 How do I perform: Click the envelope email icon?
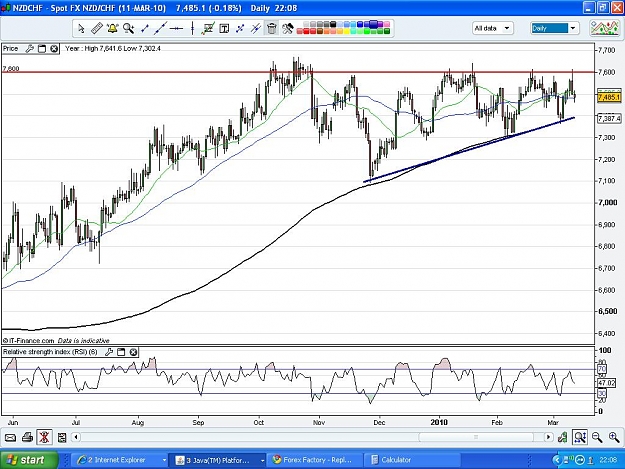[10, 438]
